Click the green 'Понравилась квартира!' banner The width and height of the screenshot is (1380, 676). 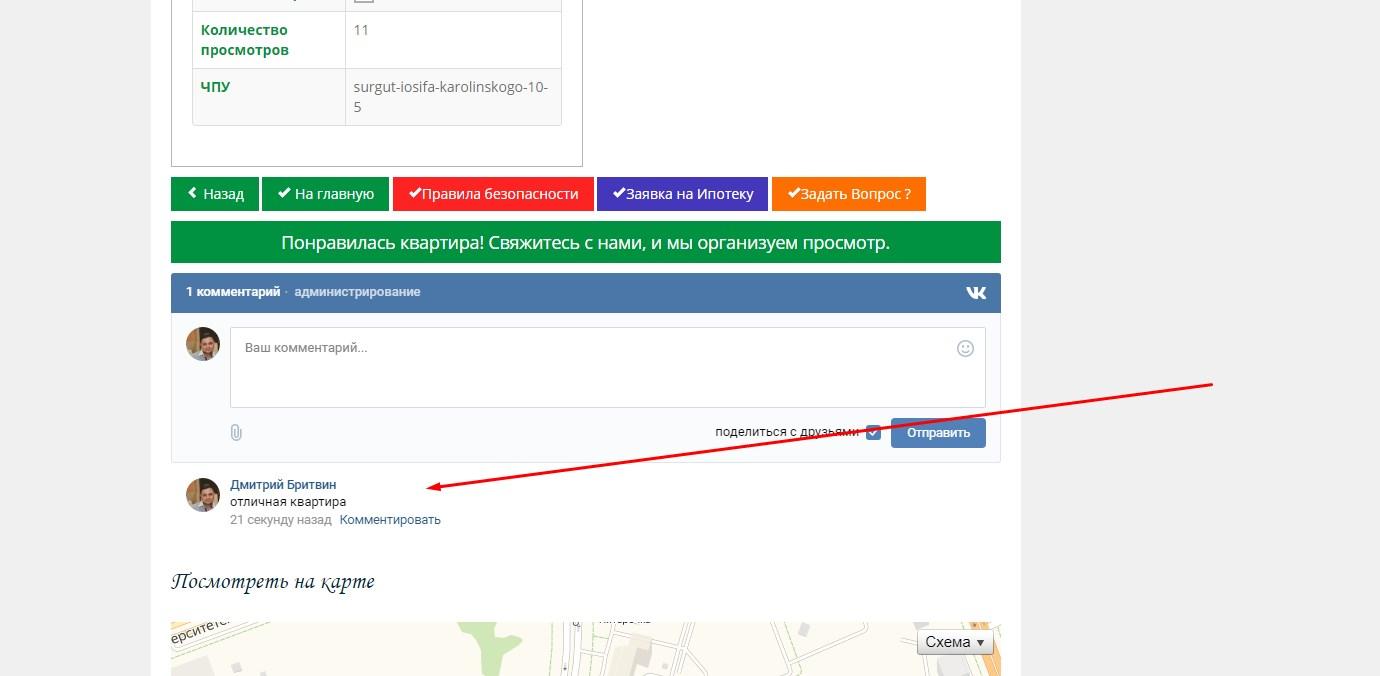[x=585, y=242]
